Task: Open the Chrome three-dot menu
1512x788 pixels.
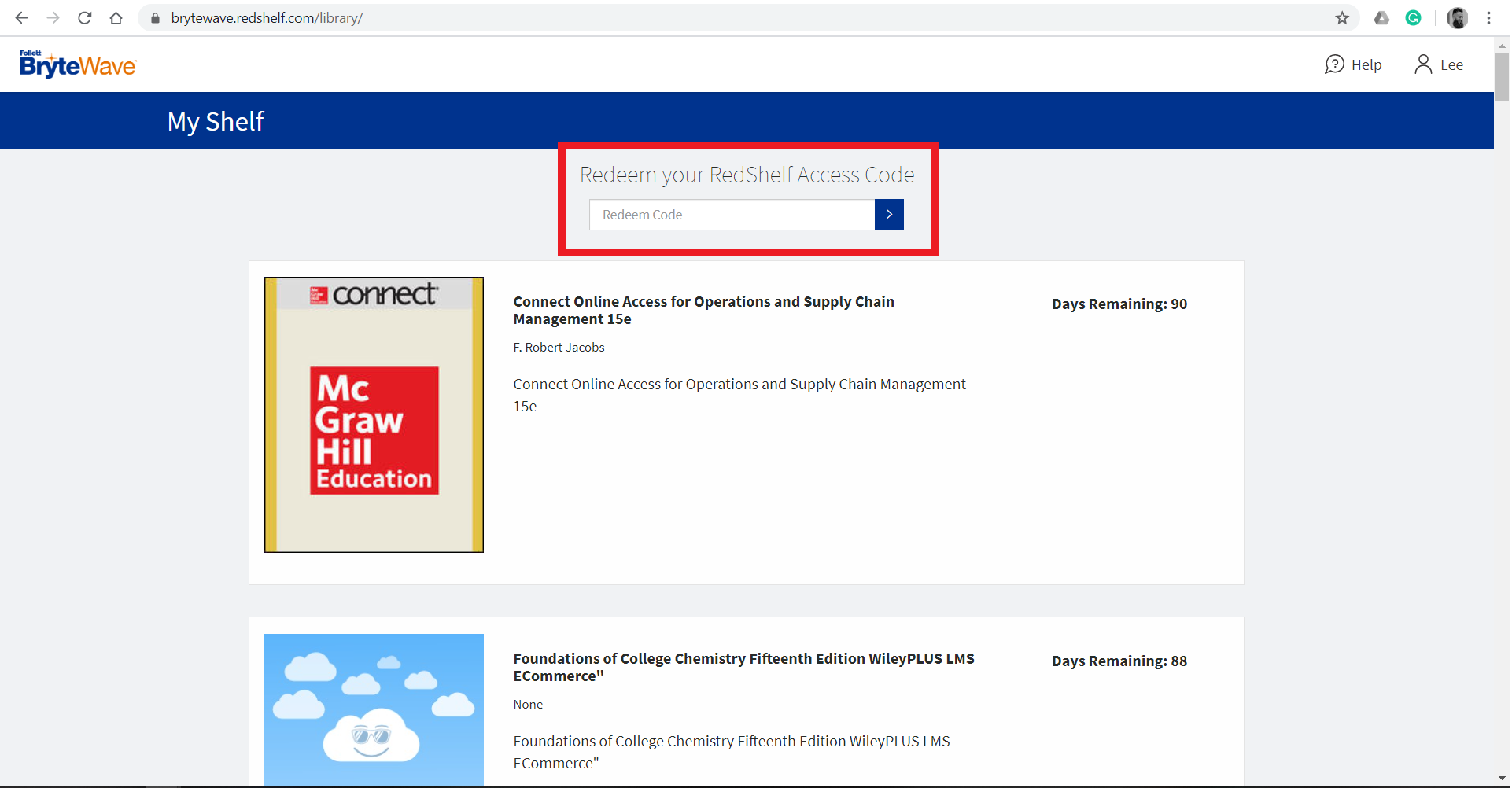Action: point(1488,18)
